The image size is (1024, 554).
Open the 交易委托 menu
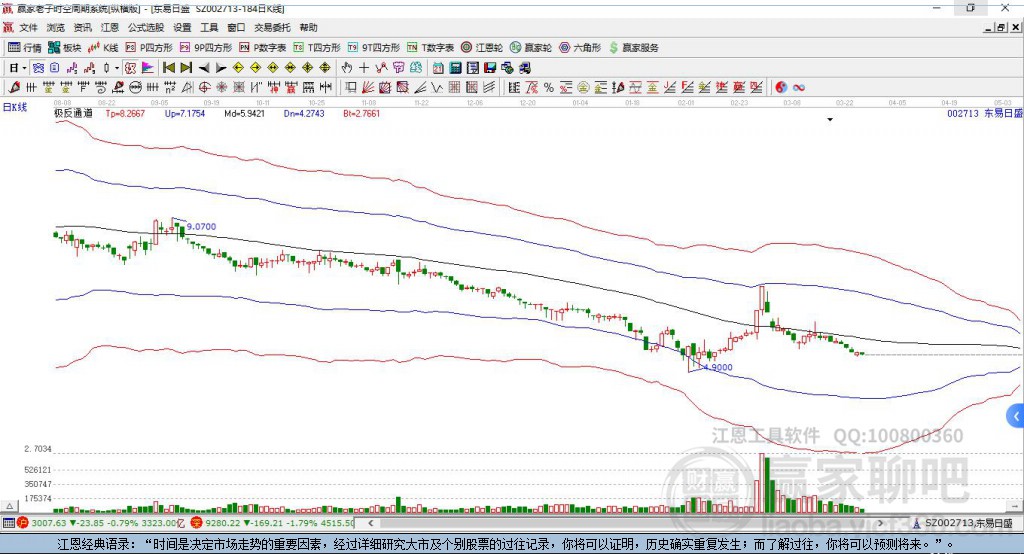click(x=272, y=27)
